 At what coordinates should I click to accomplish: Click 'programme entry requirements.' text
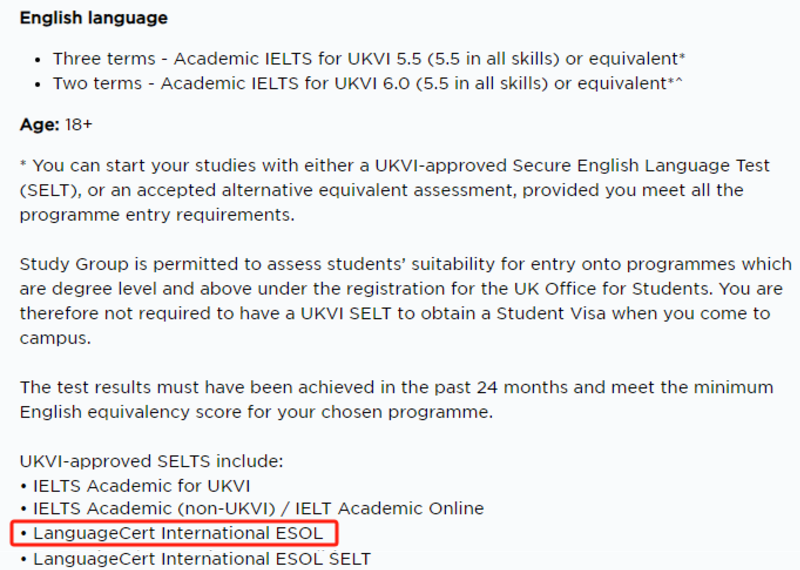pyautogui.click(x=157, y=215)
